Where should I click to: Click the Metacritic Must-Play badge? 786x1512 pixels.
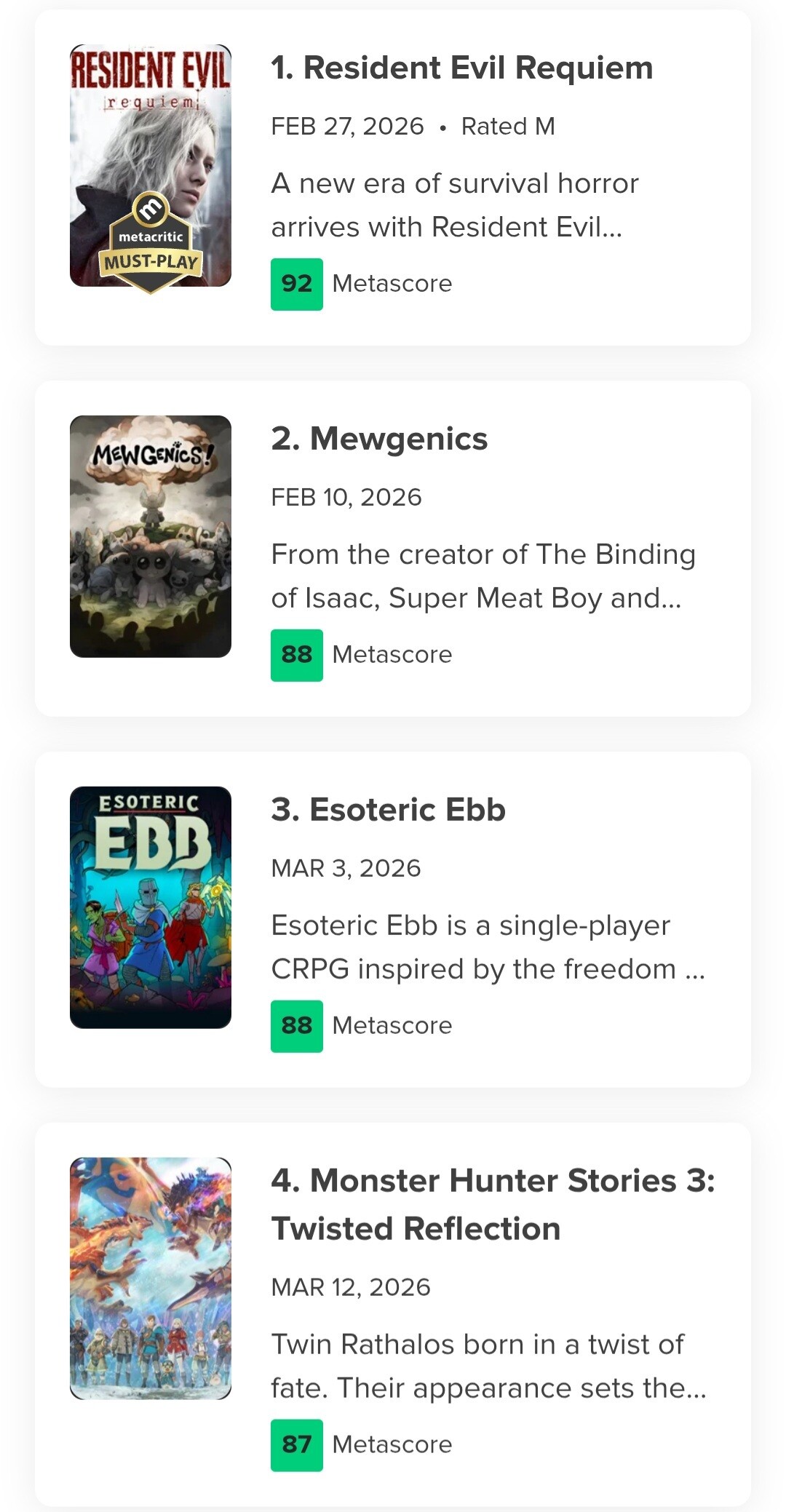coord(151,244)
